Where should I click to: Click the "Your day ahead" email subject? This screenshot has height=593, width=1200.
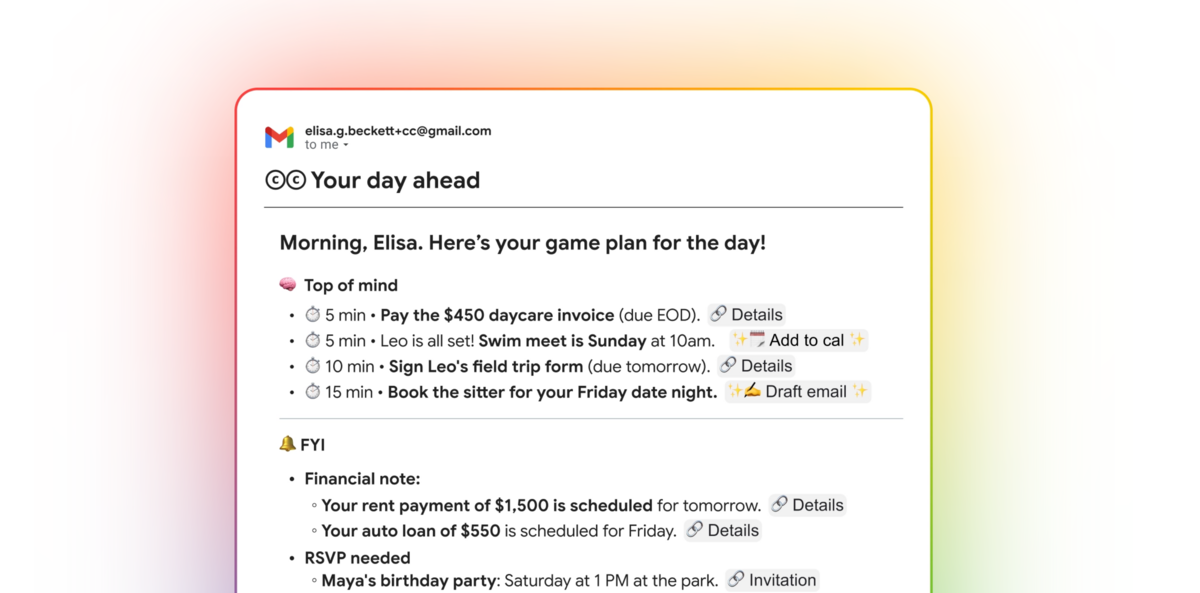point(395,180)
